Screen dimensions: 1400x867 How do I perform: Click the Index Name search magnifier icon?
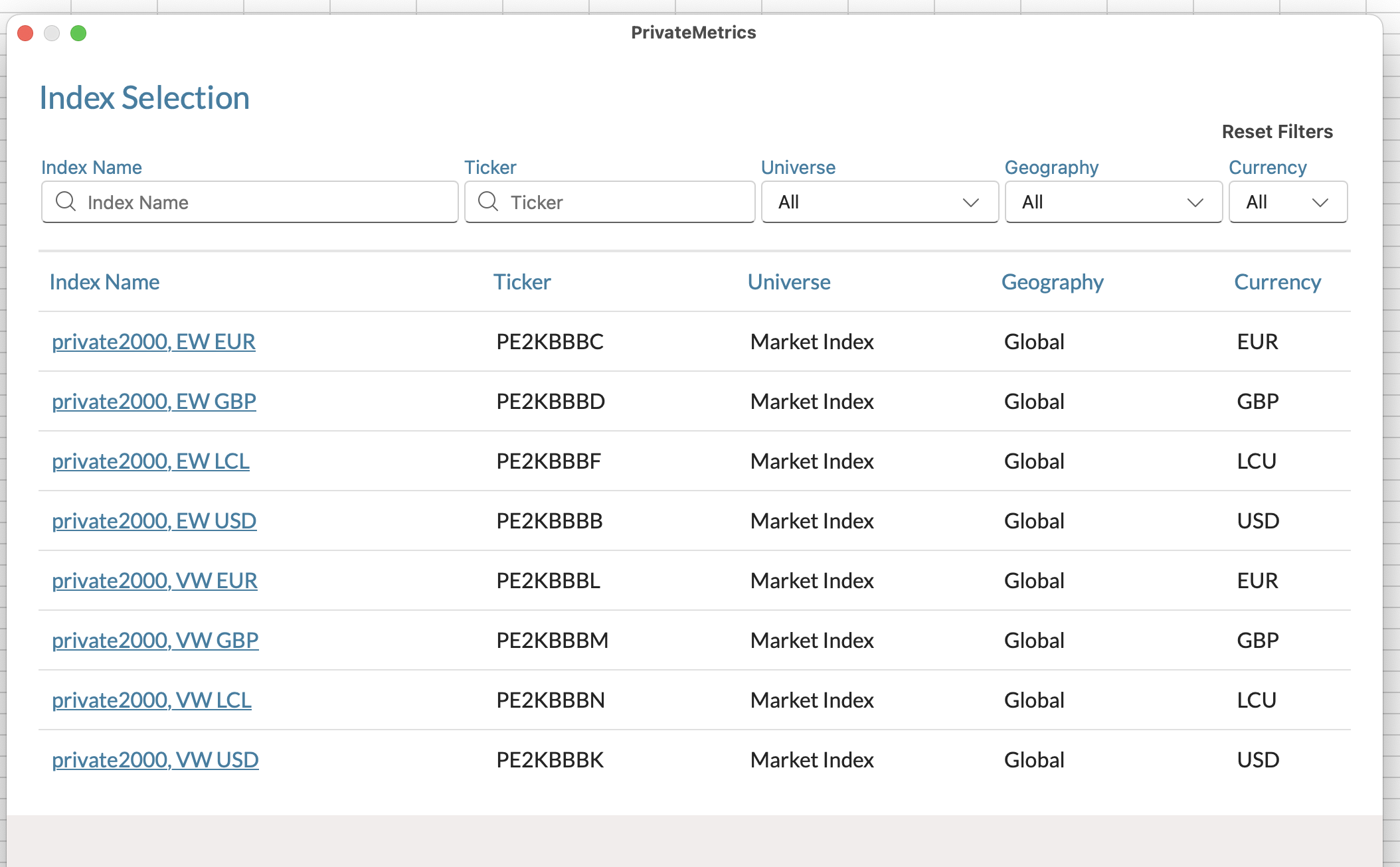pyautogui.click(x=66, y=201)
